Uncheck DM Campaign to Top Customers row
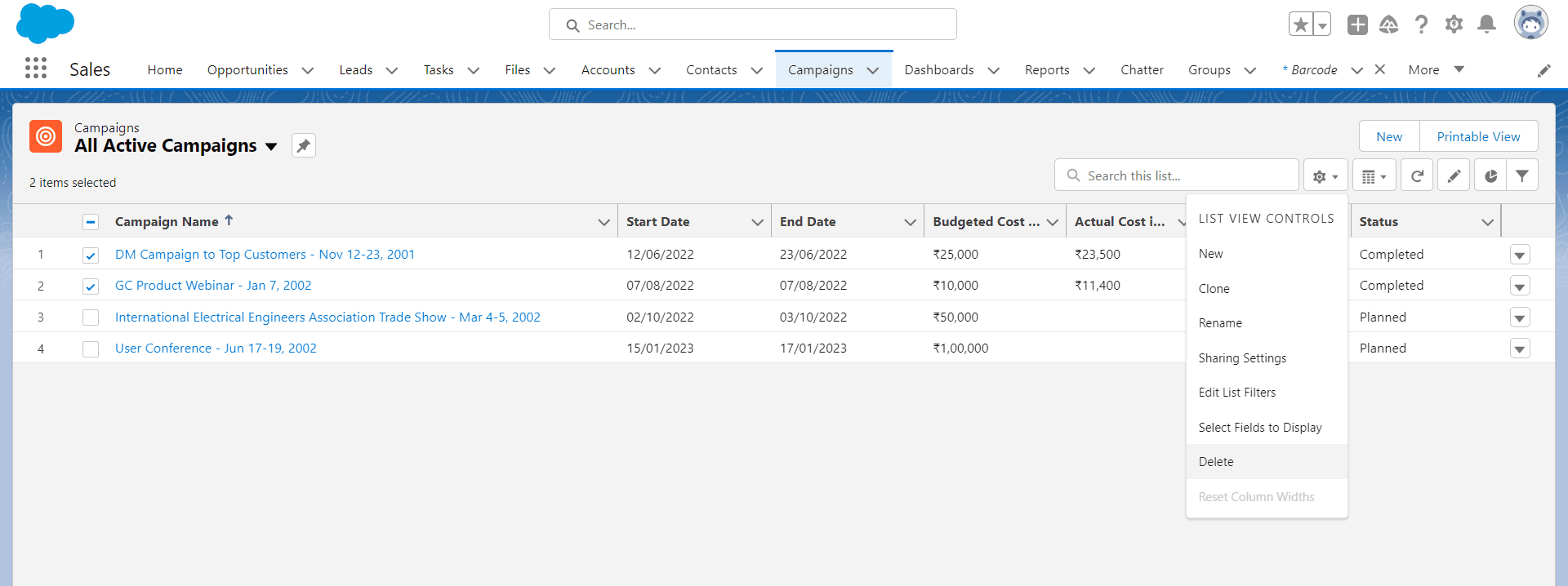 pyautogui.click(x=91, y=255)
